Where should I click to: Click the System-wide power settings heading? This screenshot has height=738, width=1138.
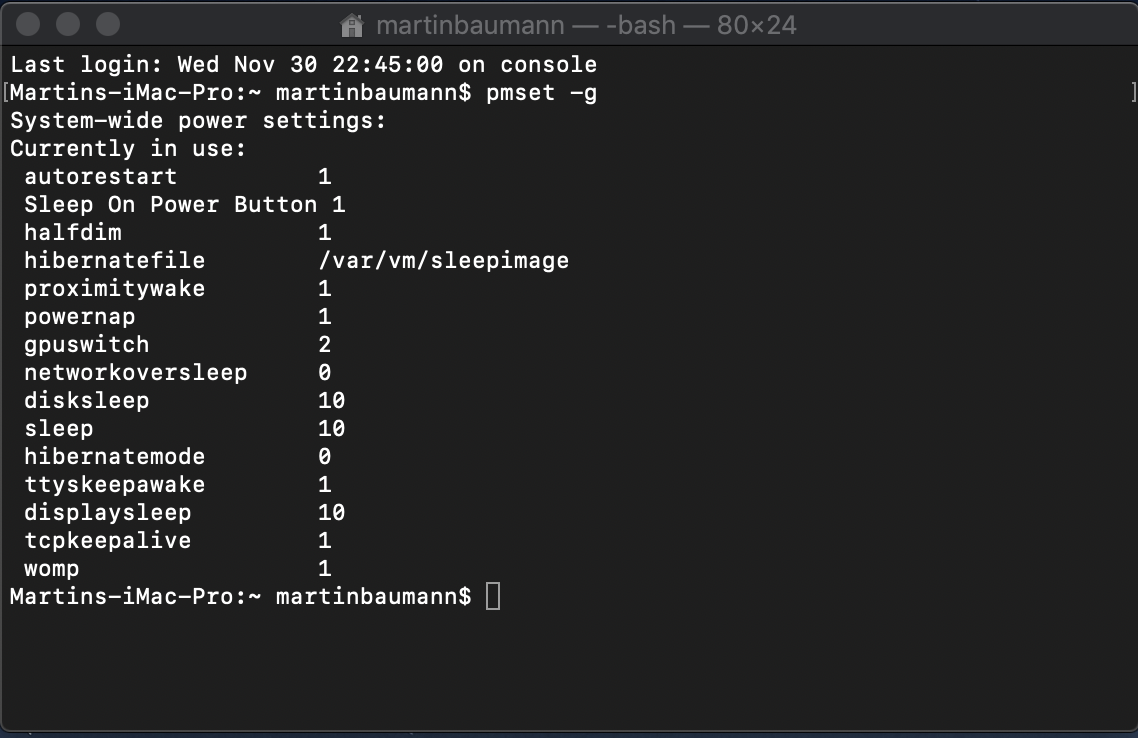coord(198,122)
